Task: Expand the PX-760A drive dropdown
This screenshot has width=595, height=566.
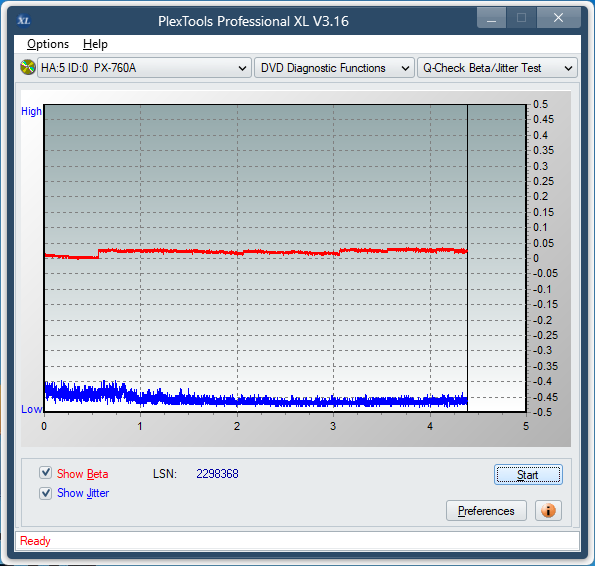Action: click(x=144, y=68)
